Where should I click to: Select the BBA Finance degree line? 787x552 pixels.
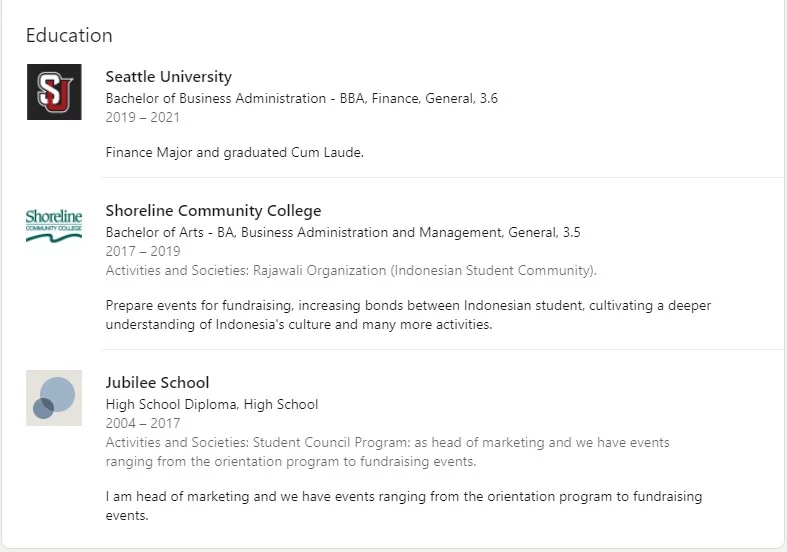coord(302,98)
